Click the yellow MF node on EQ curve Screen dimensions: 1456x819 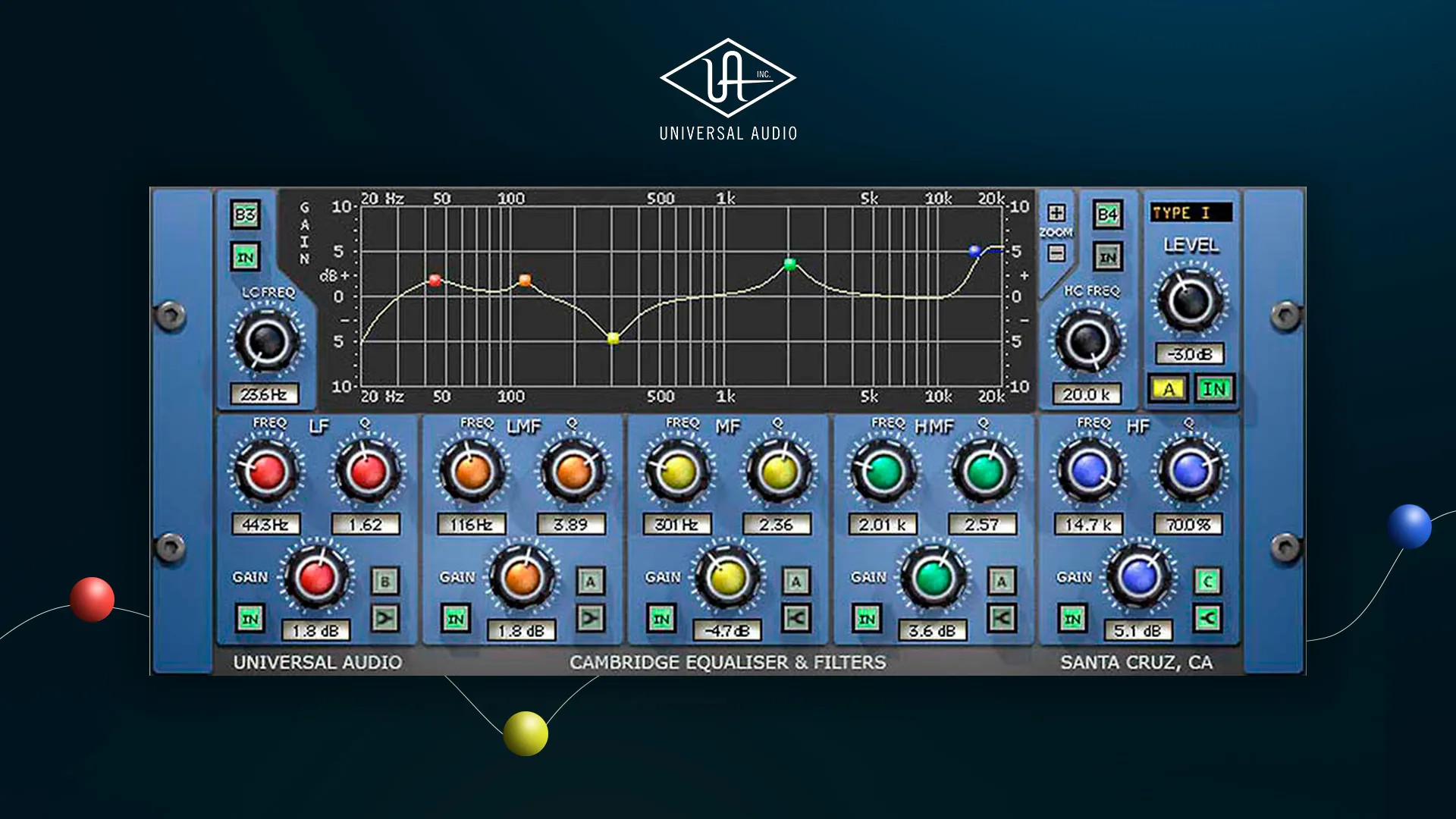point(613,338)
